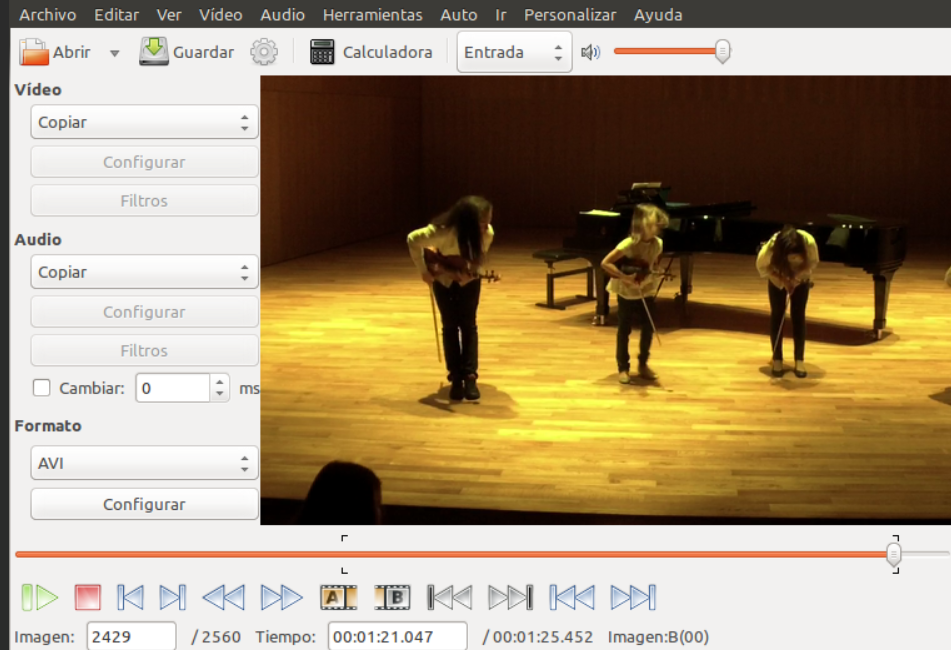Mute audio with the speaker icon

tap(590, 52)
